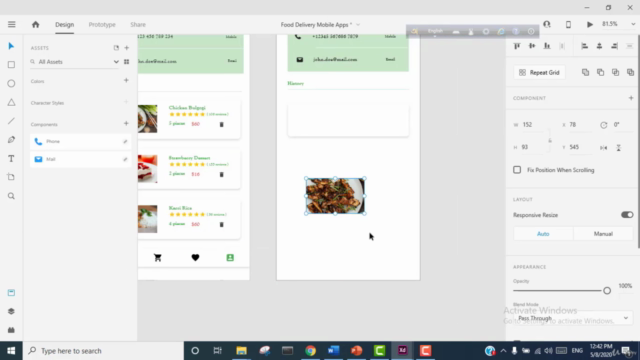Select the Rectangle tool
This screenshot has width=640, height=360.
(11, 65)
